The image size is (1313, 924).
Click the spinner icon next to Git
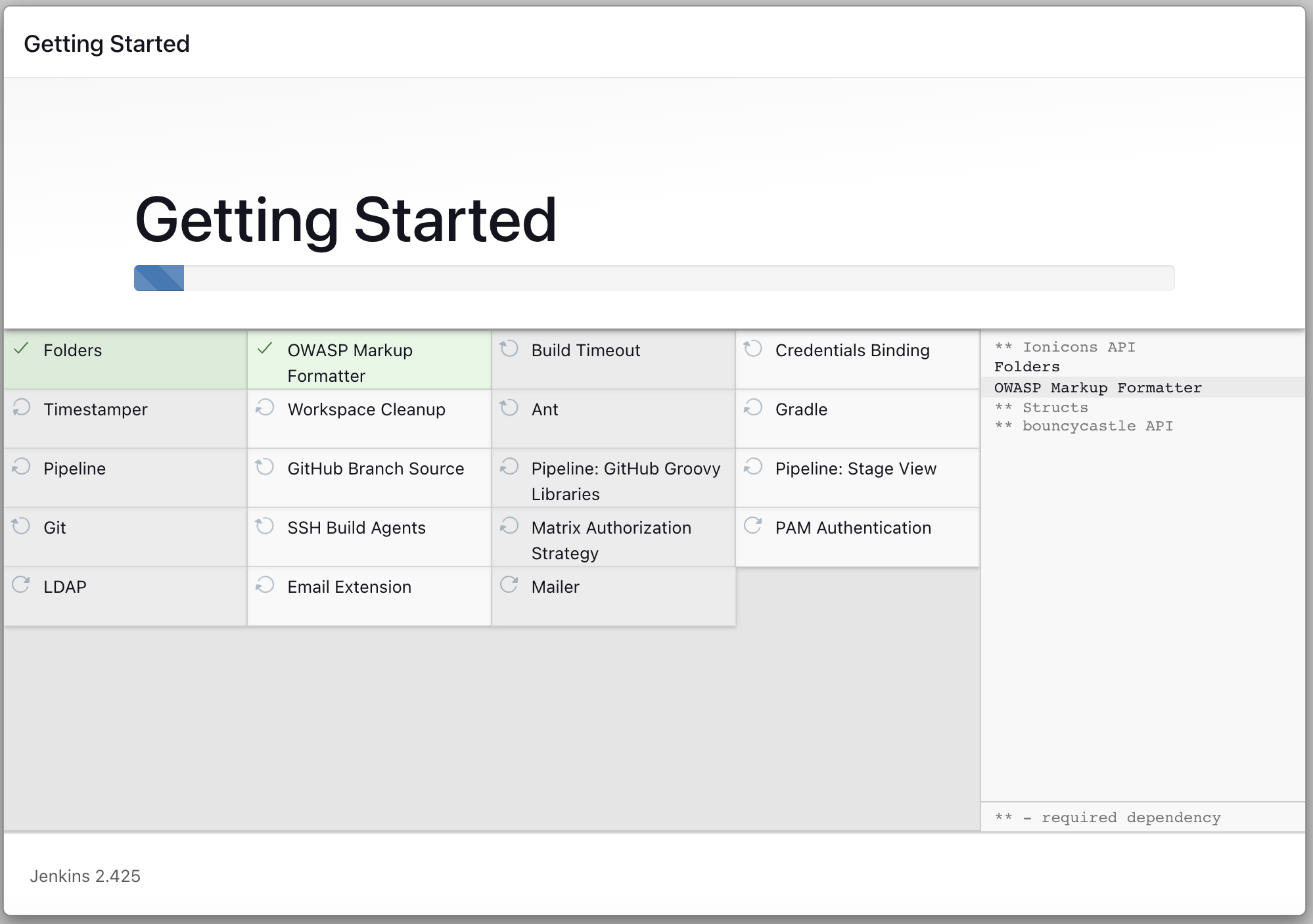tap(21, 526)
